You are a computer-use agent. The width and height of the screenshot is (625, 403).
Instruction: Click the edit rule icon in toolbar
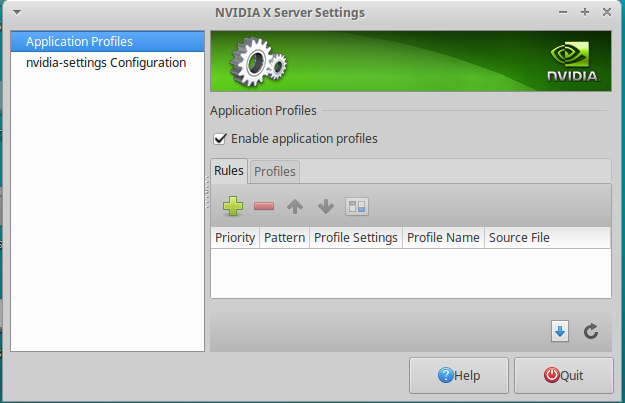coord(357,206)
